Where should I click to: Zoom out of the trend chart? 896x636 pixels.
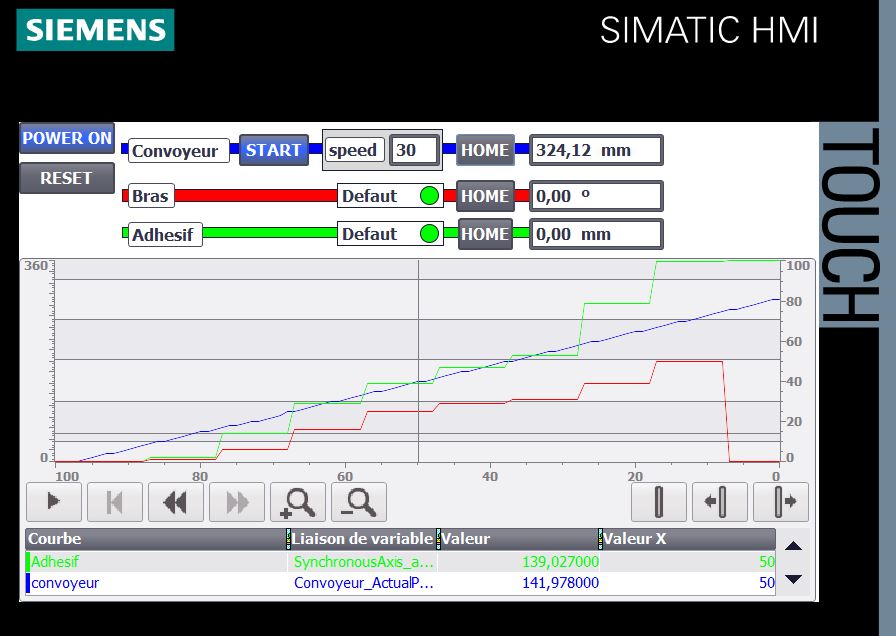tap(359, 502)
